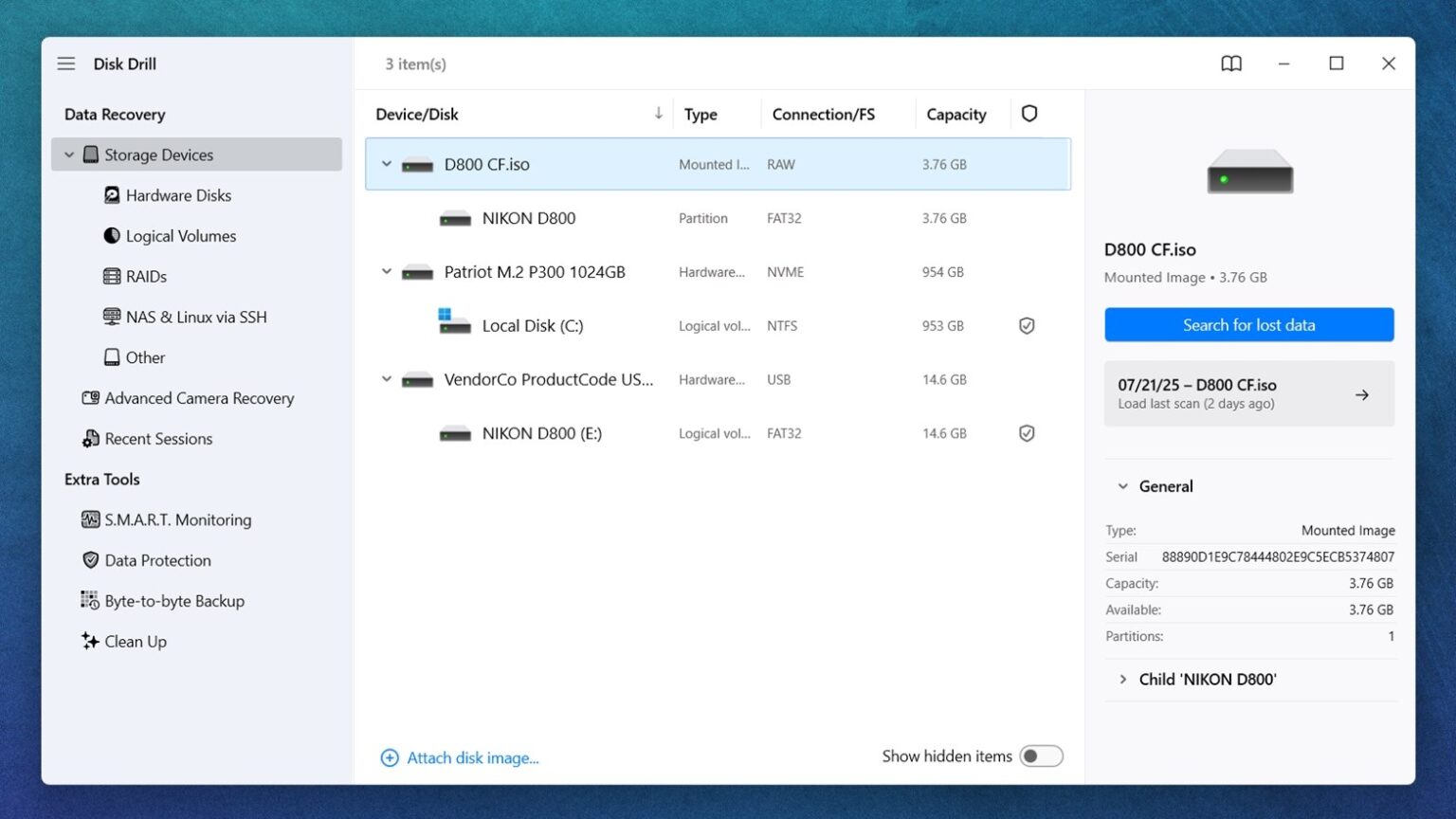This screenshot has height=819, width=1456.
Task: Open the 07/21/25 D800 CF.iso last scan
Action: [1248, 393]
